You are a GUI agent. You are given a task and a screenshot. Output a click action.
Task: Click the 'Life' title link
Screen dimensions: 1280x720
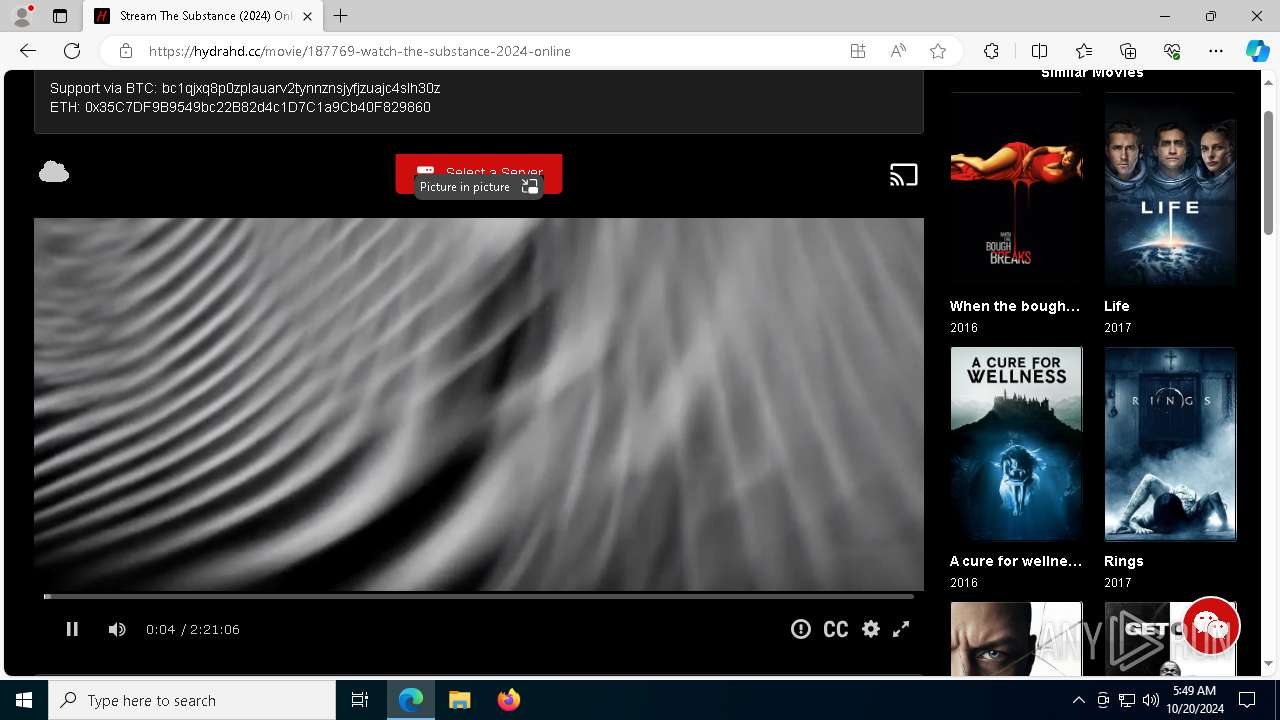(1117, 306)
